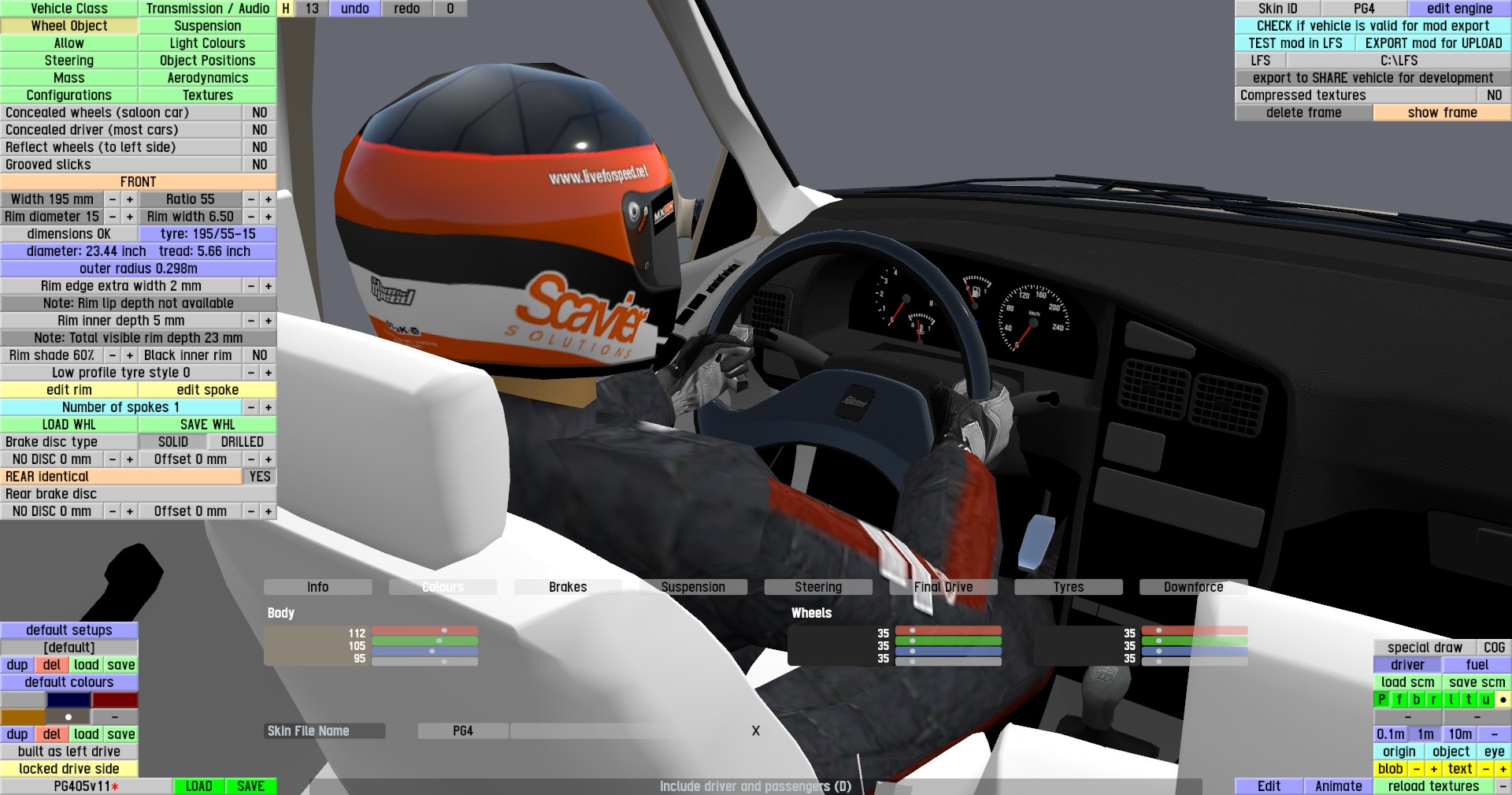
Task: Toggle the COG display button
Action: 1495,648
